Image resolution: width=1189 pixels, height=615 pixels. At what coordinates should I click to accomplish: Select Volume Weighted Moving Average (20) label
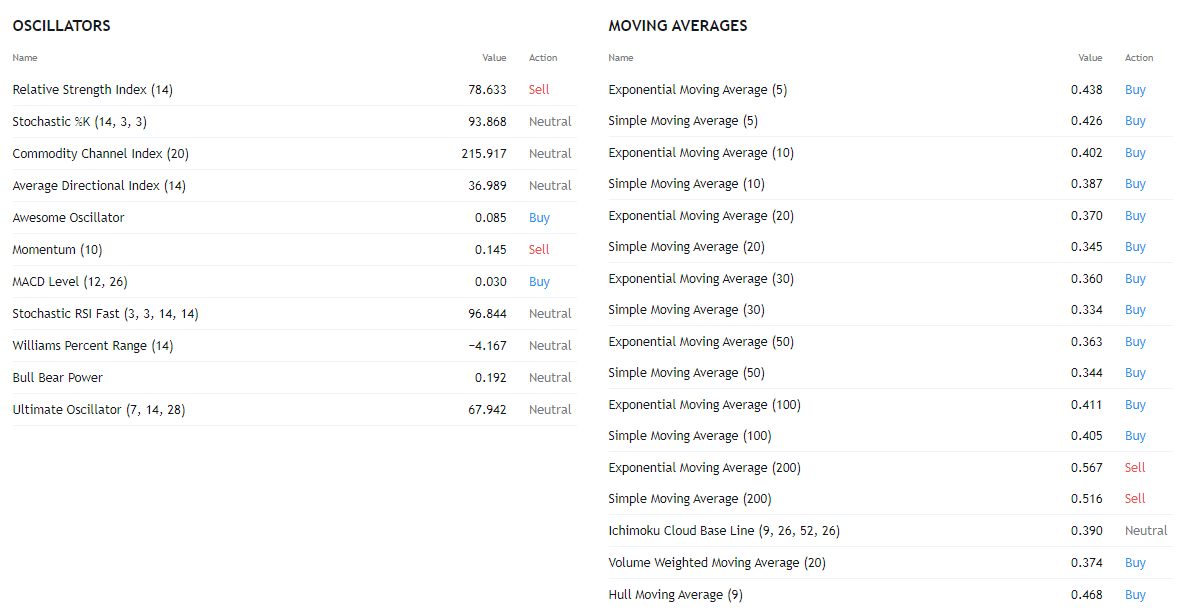tap(717, 562)
